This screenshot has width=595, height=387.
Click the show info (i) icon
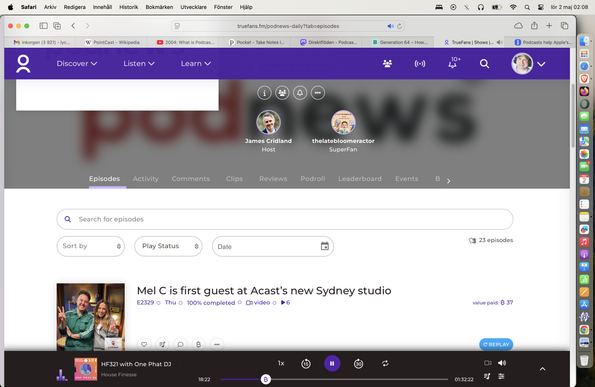pos(264,93)
